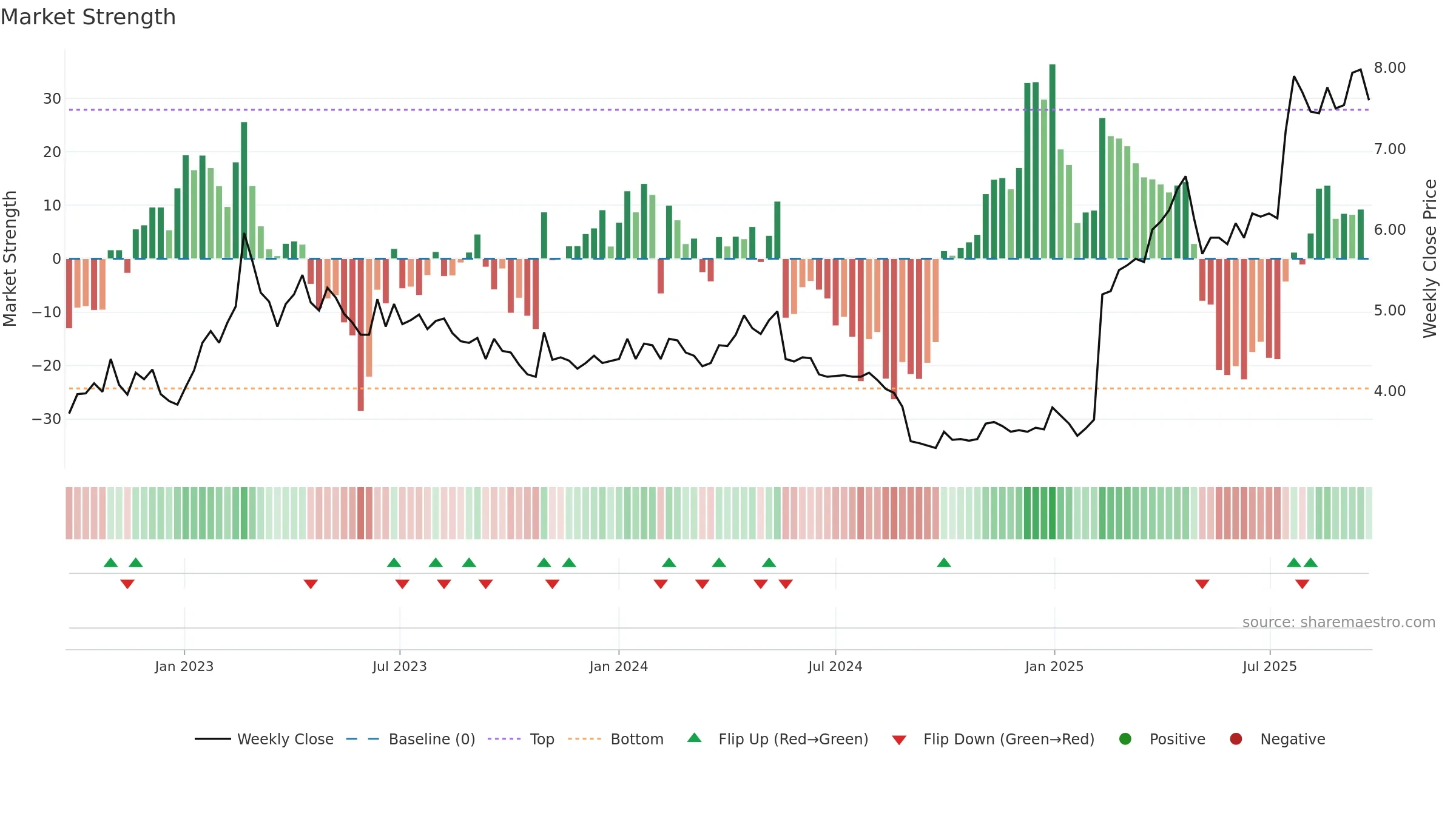Click the first flip-up triangle on the left
This screenshot has width=1456, height=819.
click(x=110, y=562)
